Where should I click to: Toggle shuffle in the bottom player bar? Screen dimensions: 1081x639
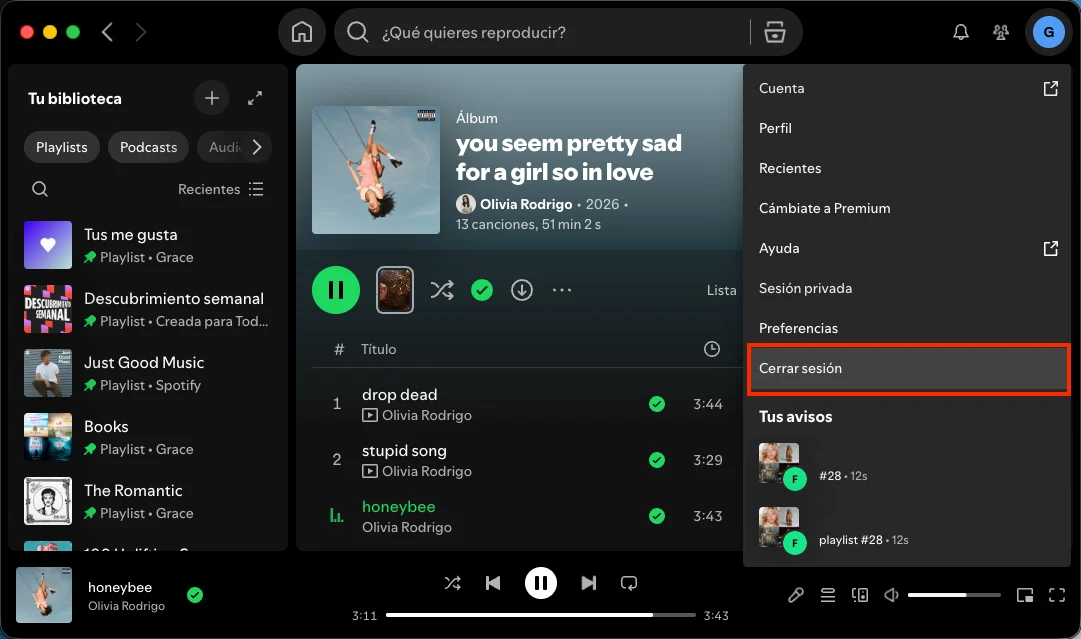point(452,583)
